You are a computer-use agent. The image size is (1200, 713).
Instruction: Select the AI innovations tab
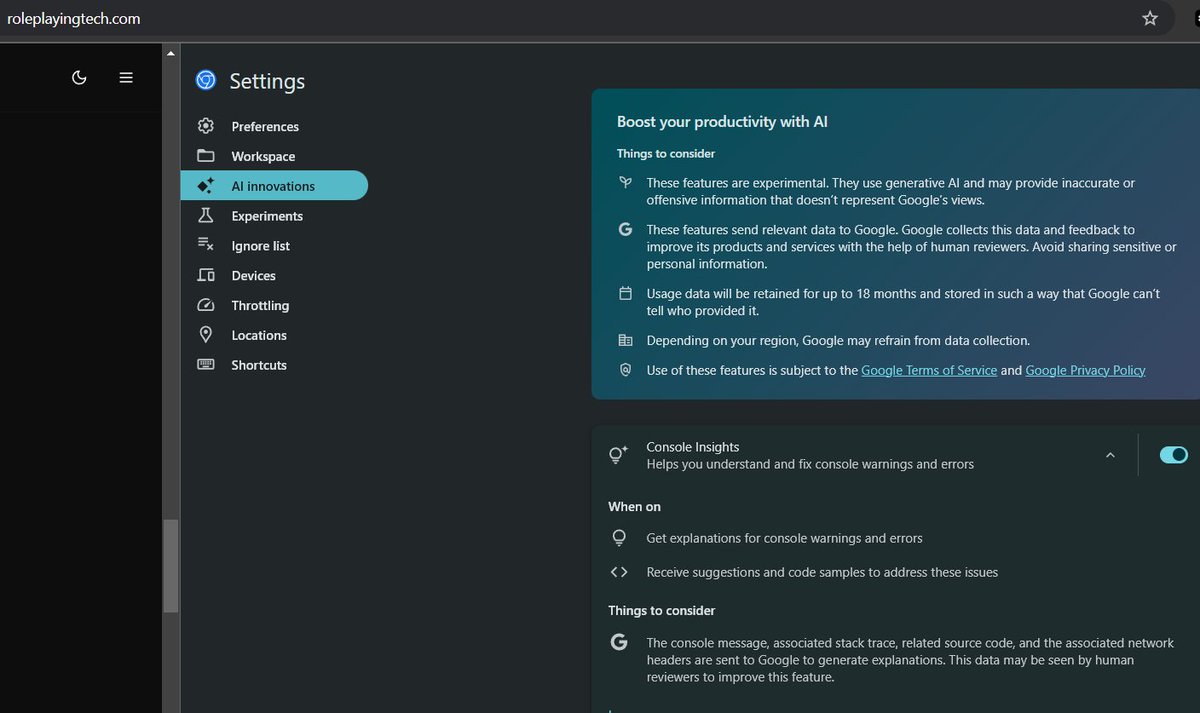274,186
